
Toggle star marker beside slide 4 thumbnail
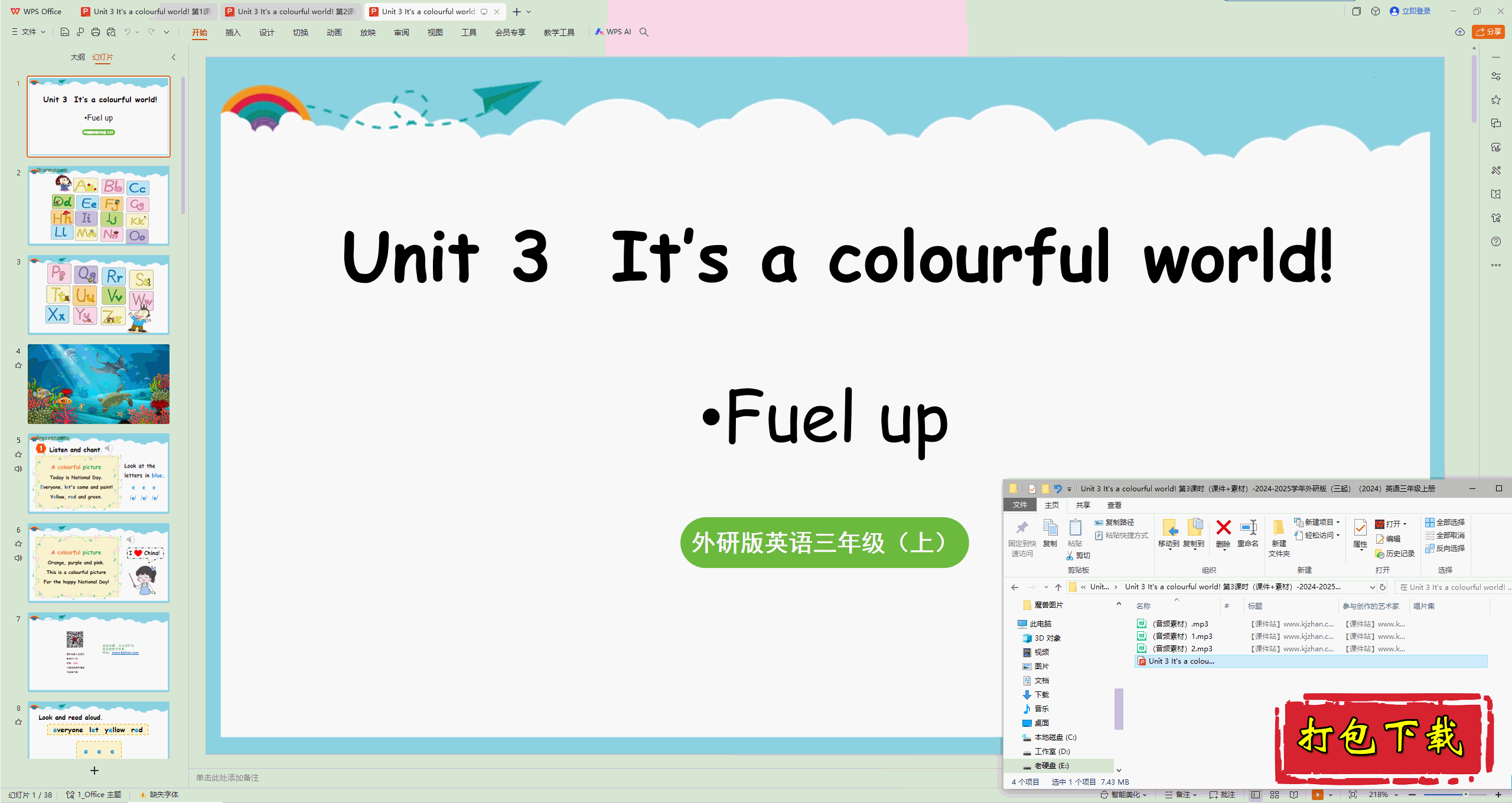(x=18, y=365)
